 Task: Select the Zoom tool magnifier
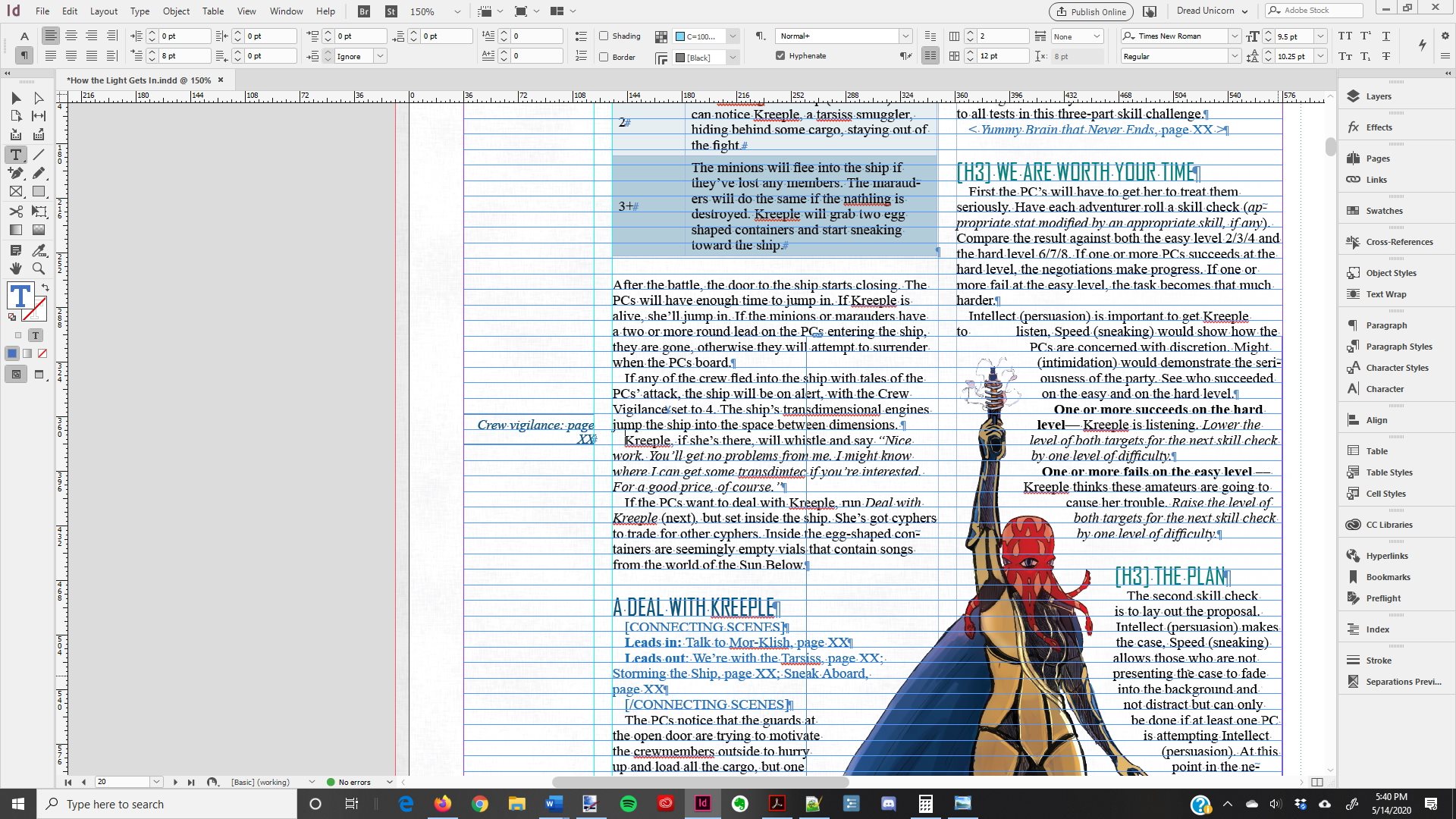point(39,268)
